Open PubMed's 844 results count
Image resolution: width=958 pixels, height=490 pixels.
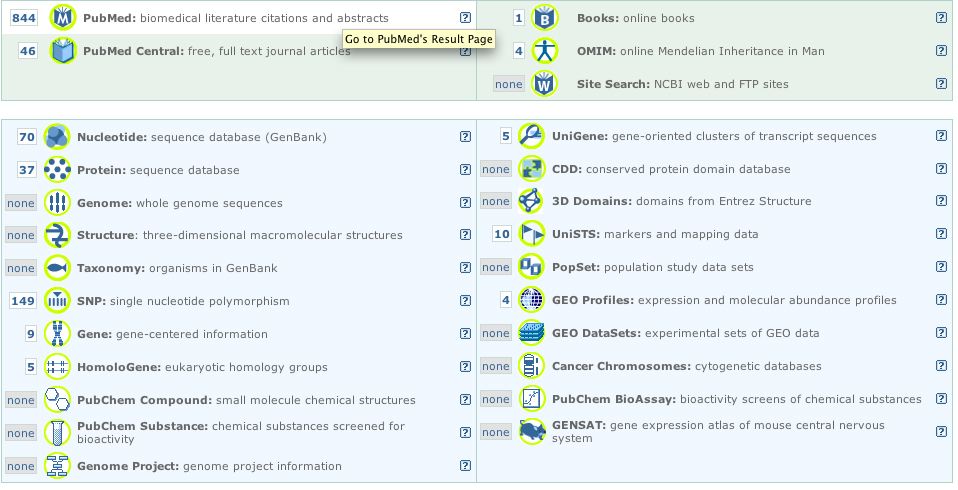point(24,18)
